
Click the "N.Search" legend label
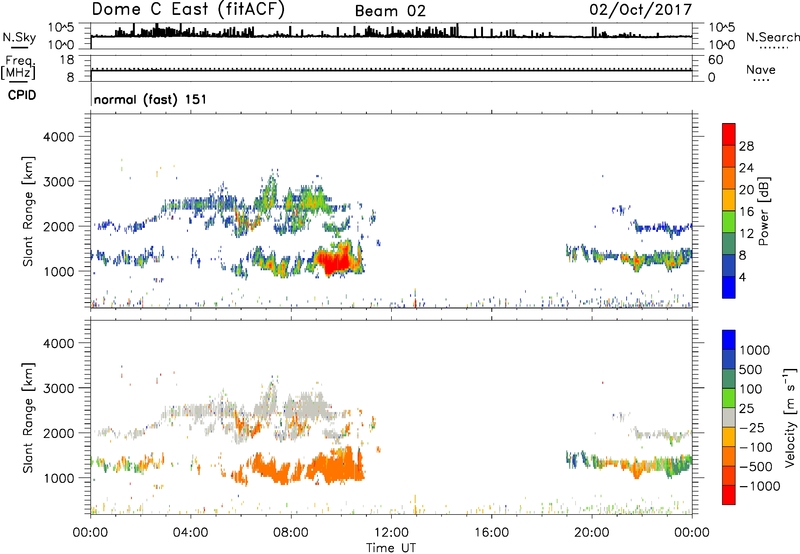point(772,37)
